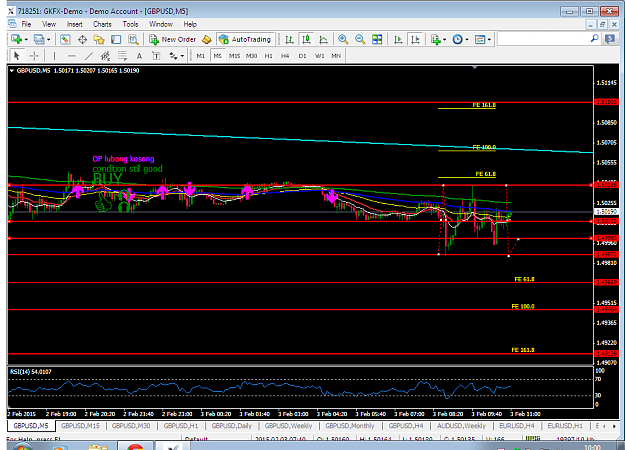Tile windows with the grid icon
Screen dimensions: 625x450
click(377, 39)
